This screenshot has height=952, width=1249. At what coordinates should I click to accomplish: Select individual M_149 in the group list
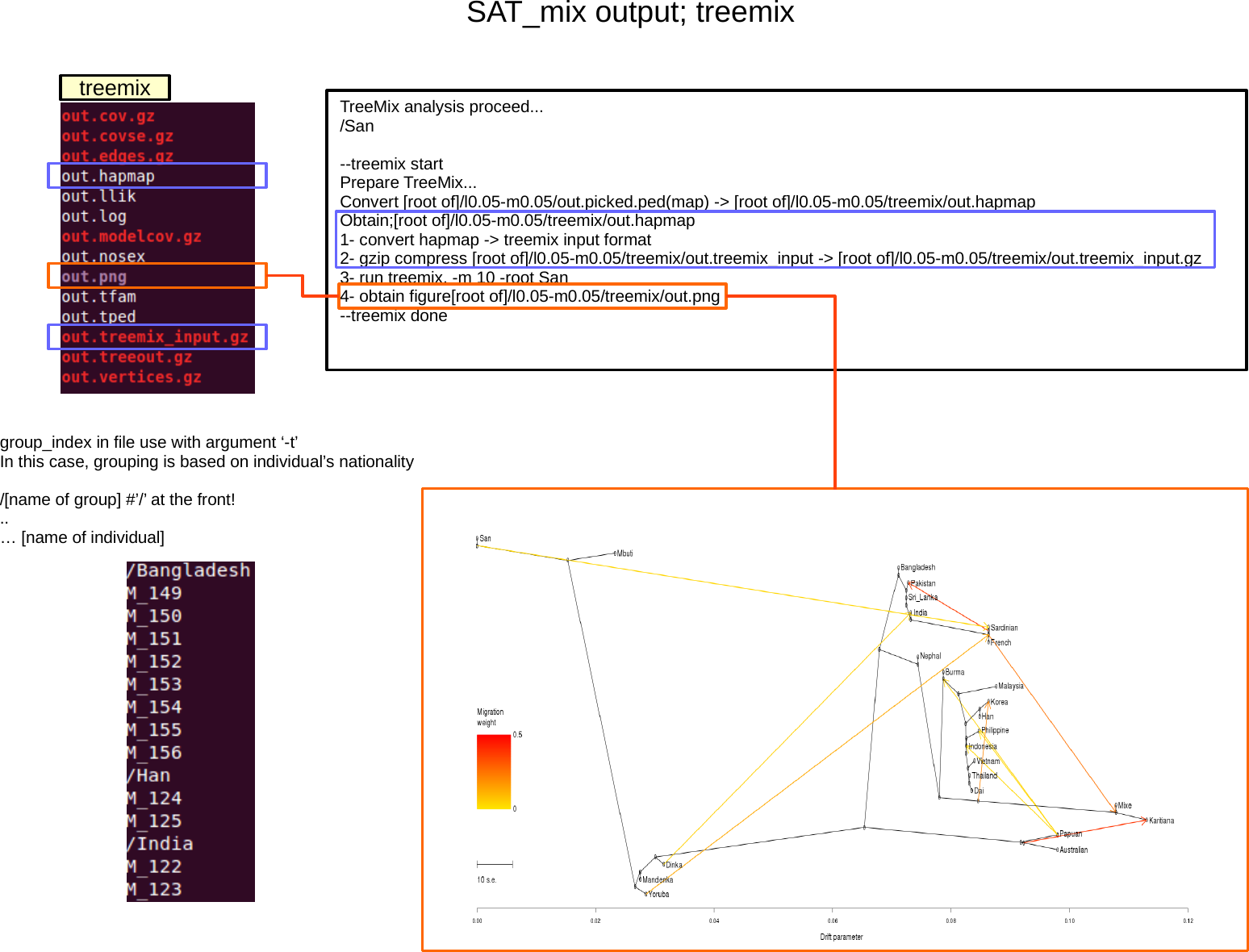tap(154, 593)
